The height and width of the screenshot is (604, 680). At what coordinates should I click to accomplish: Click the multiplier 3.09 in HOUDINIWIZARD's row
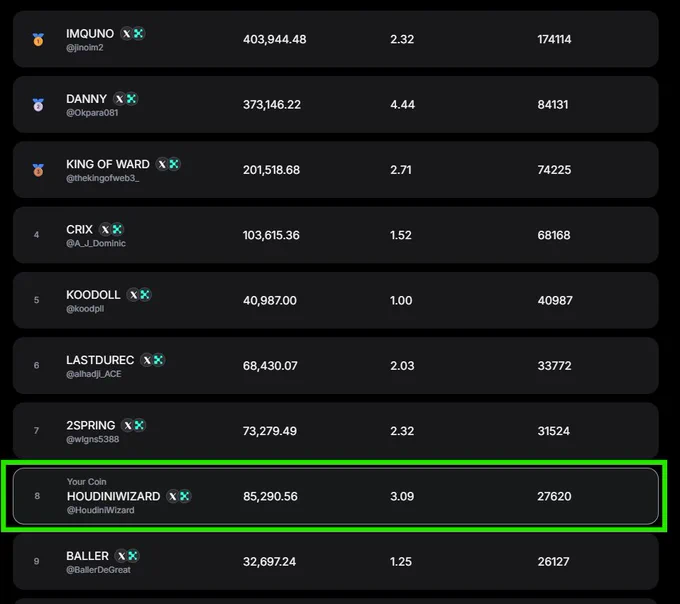402,496
